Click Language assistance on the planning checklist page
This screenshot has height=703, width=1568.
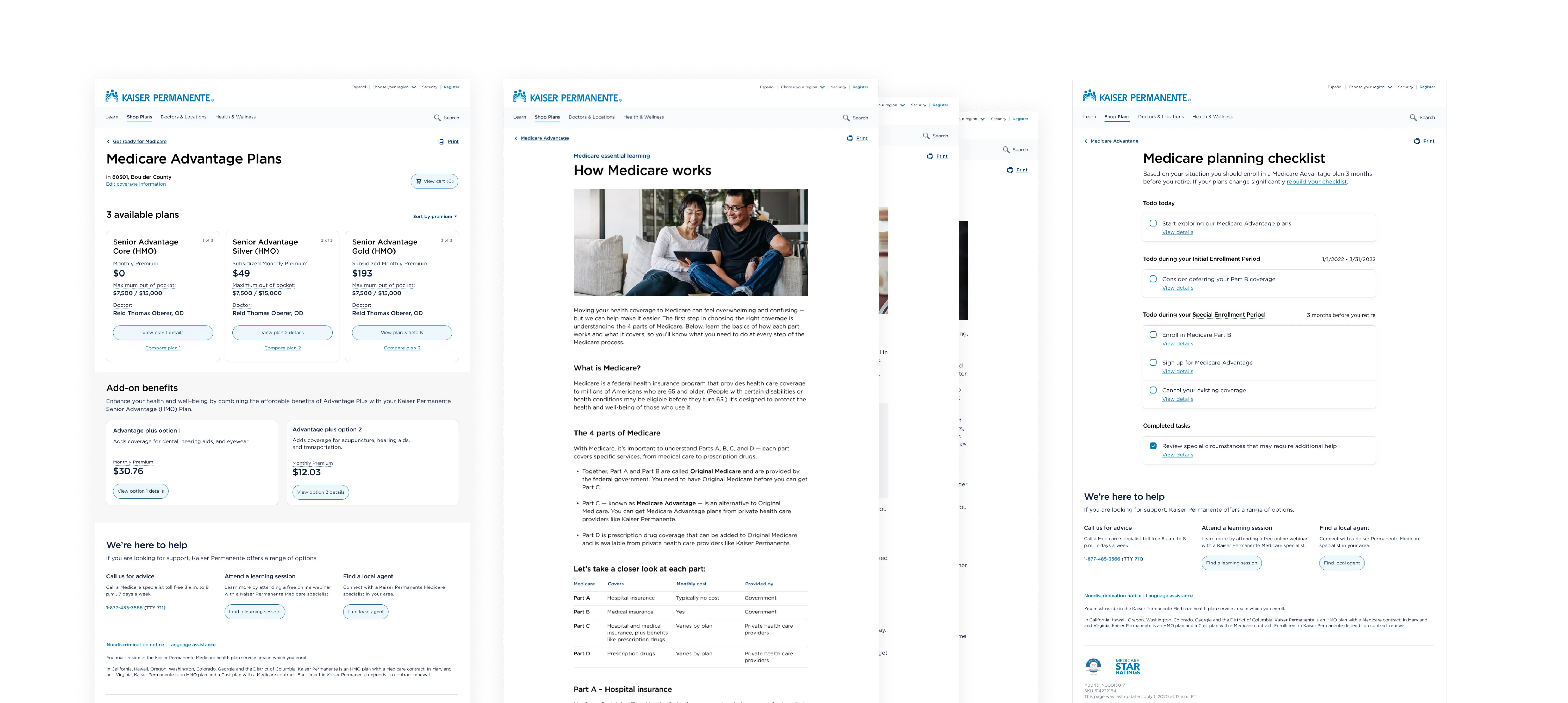[1169, 596]
